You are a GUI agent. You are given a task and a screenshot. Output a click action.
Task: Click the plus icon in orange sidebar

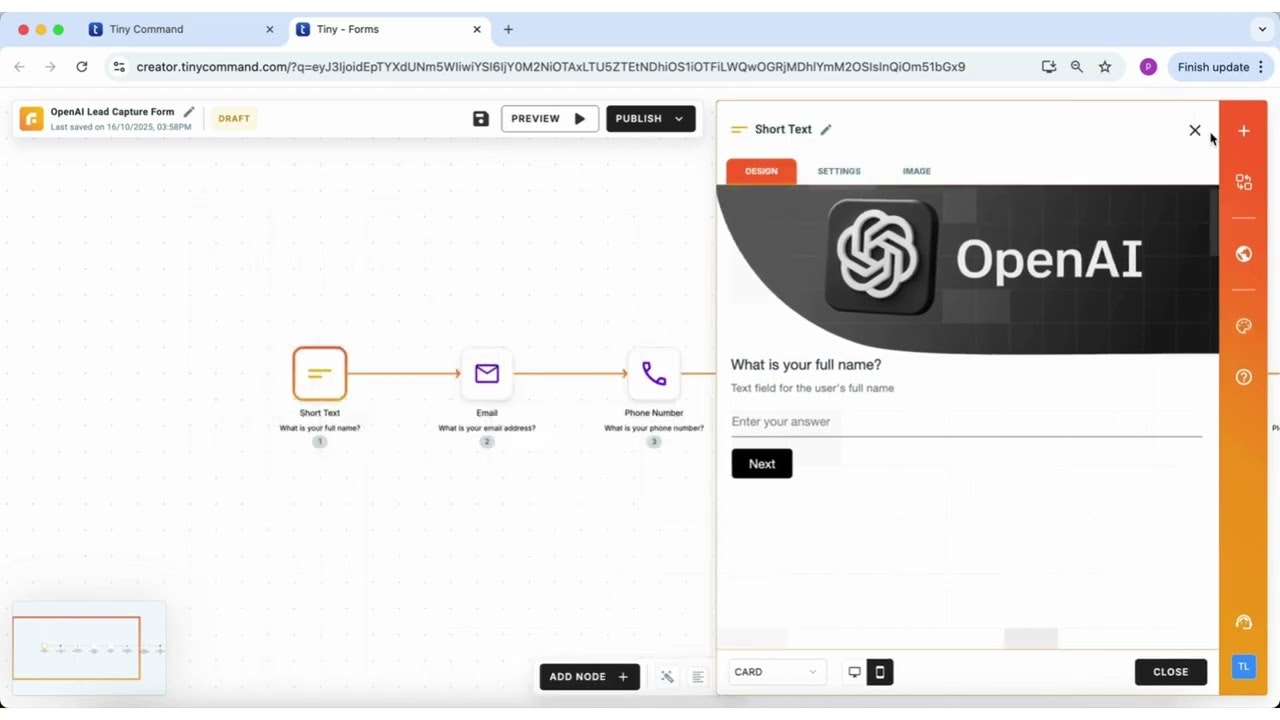1244,131
